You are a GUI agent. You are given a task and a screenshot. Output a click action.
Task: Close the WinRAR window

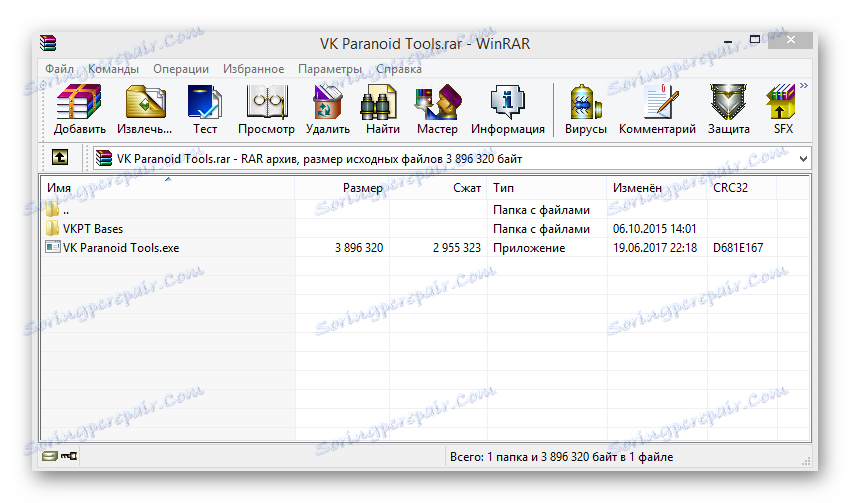790,40
